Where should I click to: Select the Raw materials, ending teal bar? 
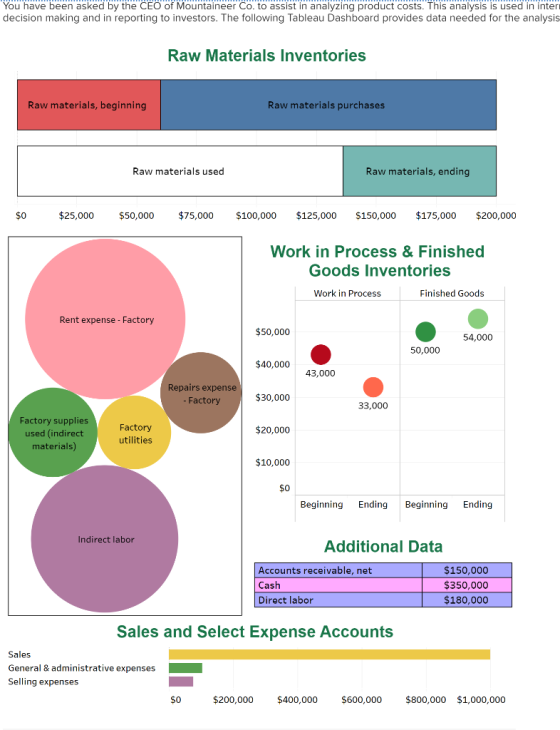[x=420, y=171]
